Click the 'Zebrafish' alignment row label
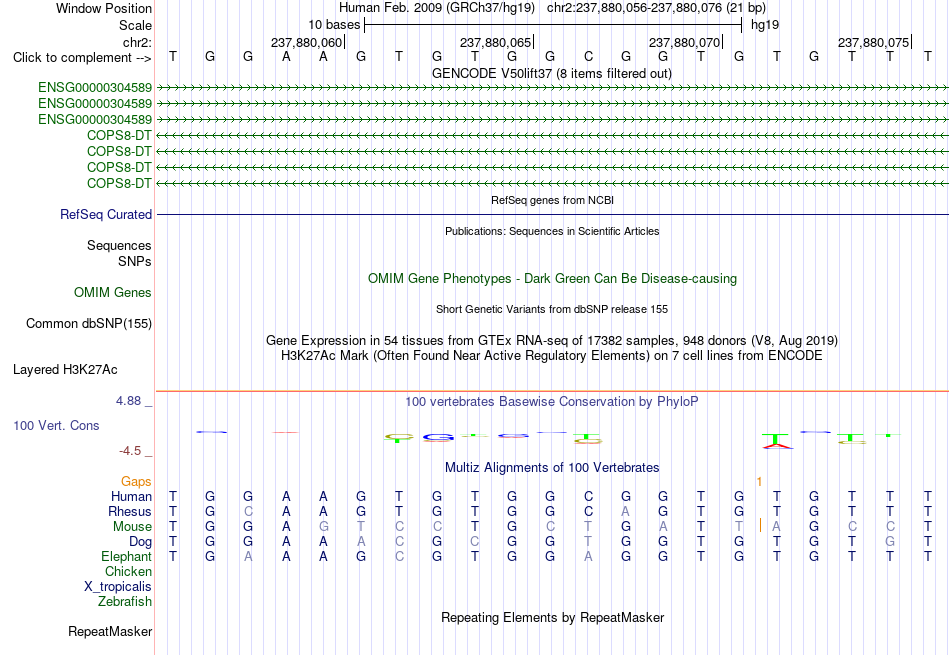Viewport: 950px width, 655px height. pyautogui.click(x=125, y=602)
